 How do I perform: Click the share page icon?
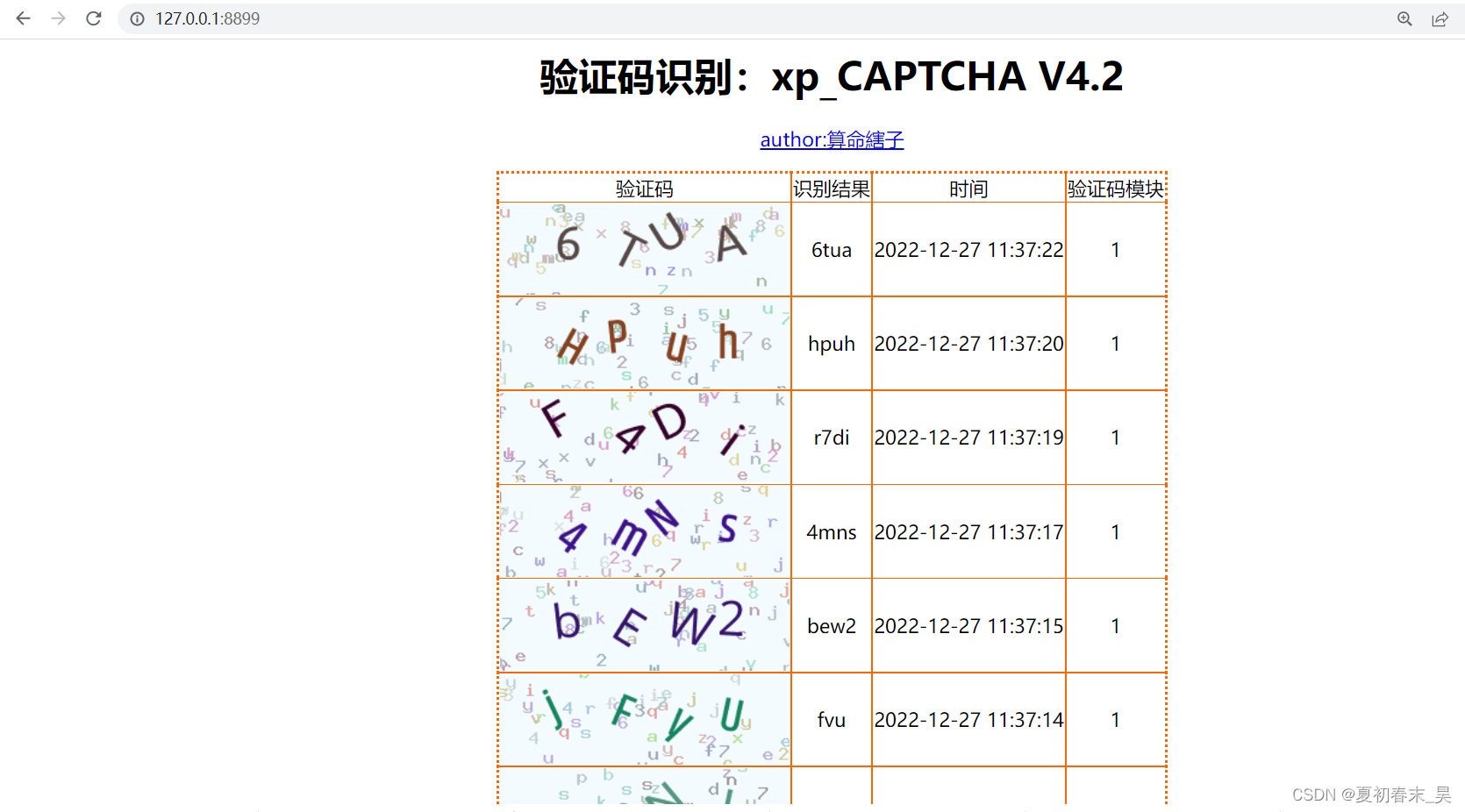1440,18
